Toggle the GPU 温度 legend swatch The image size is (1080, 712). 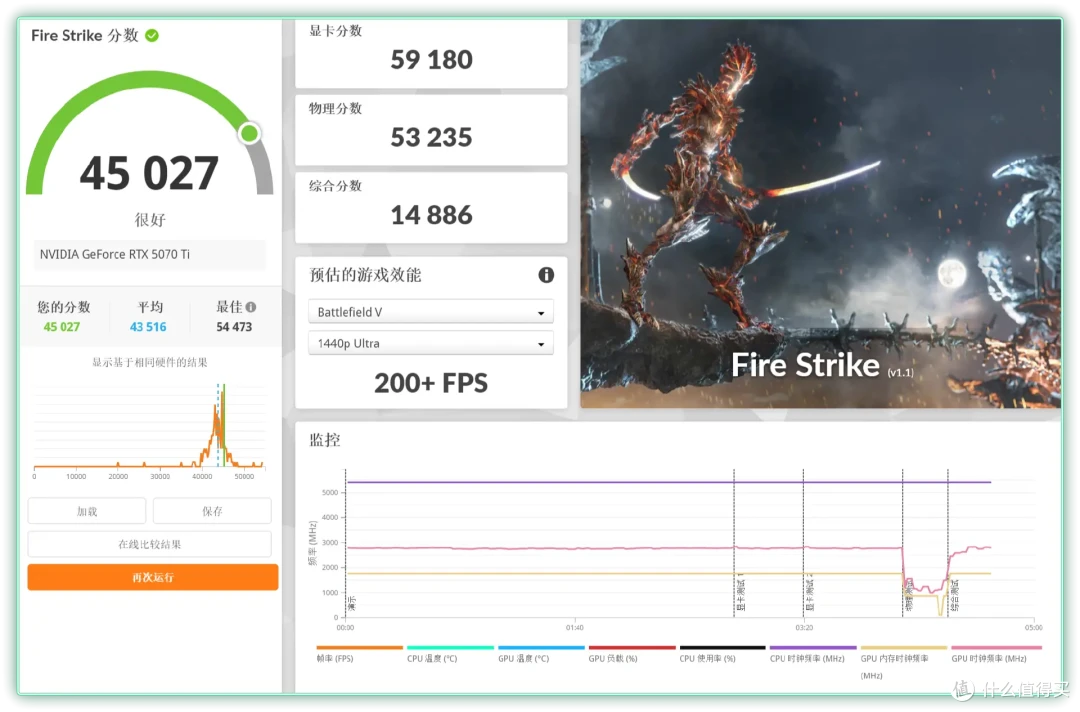pyautogui.click(x=541, y=647)
